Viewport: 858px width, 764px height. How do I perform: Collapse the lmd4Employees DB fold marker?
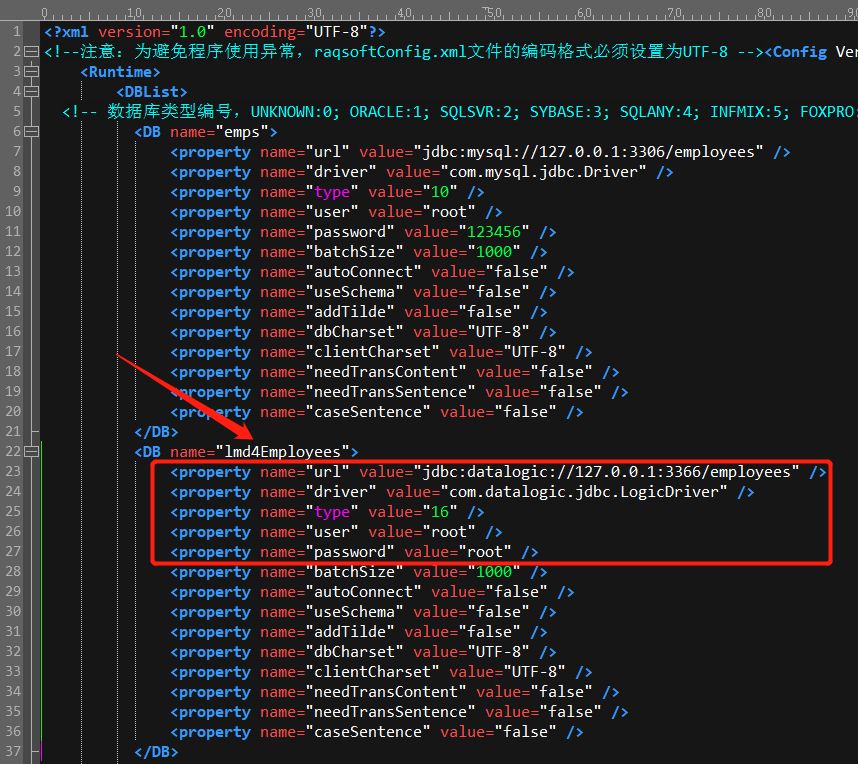pos(32,452)
